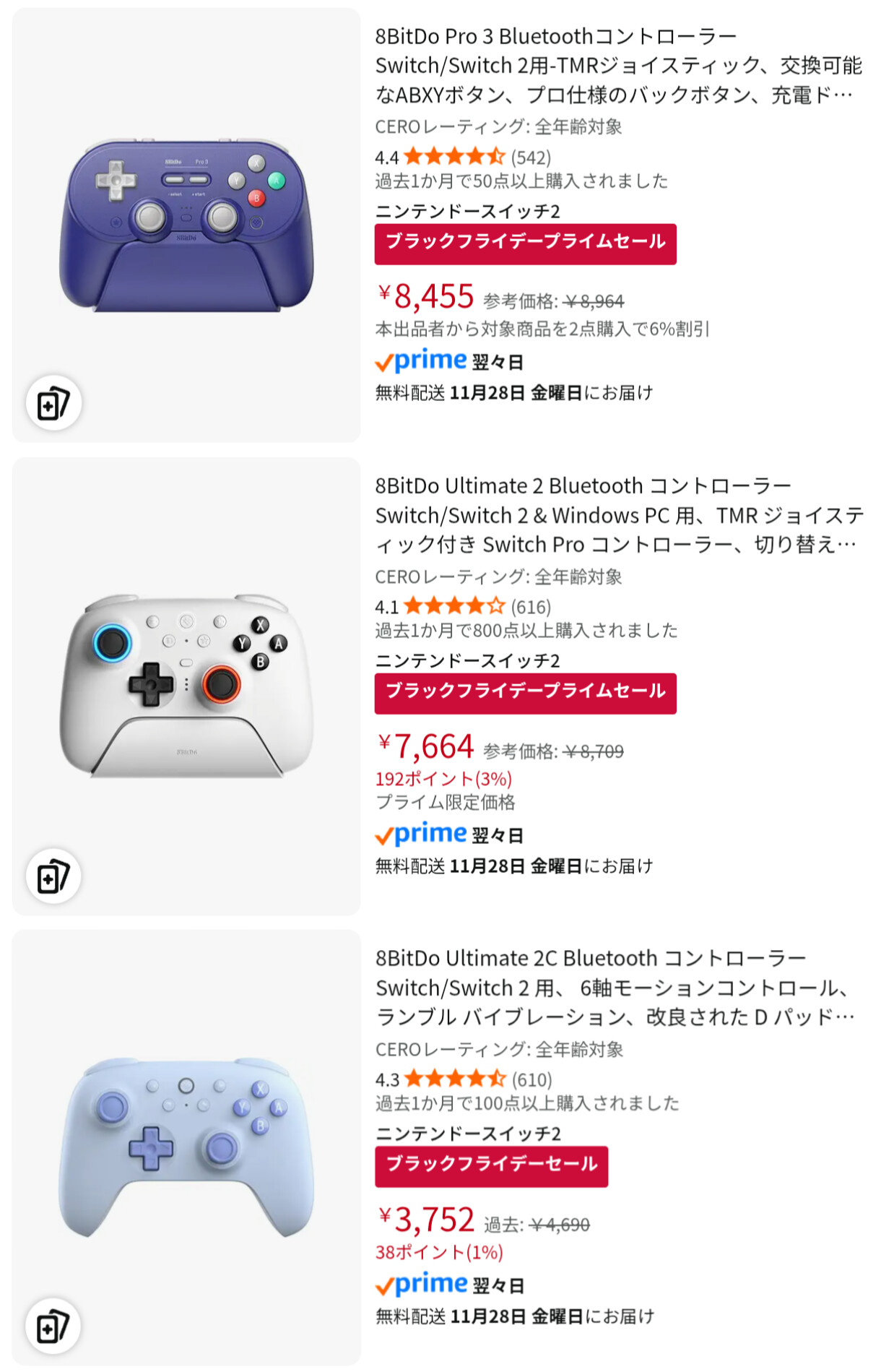Click the star rating for 8BitDo Pro 3
The width and height of the screenshot is (881, 1372).
[454, 157]
